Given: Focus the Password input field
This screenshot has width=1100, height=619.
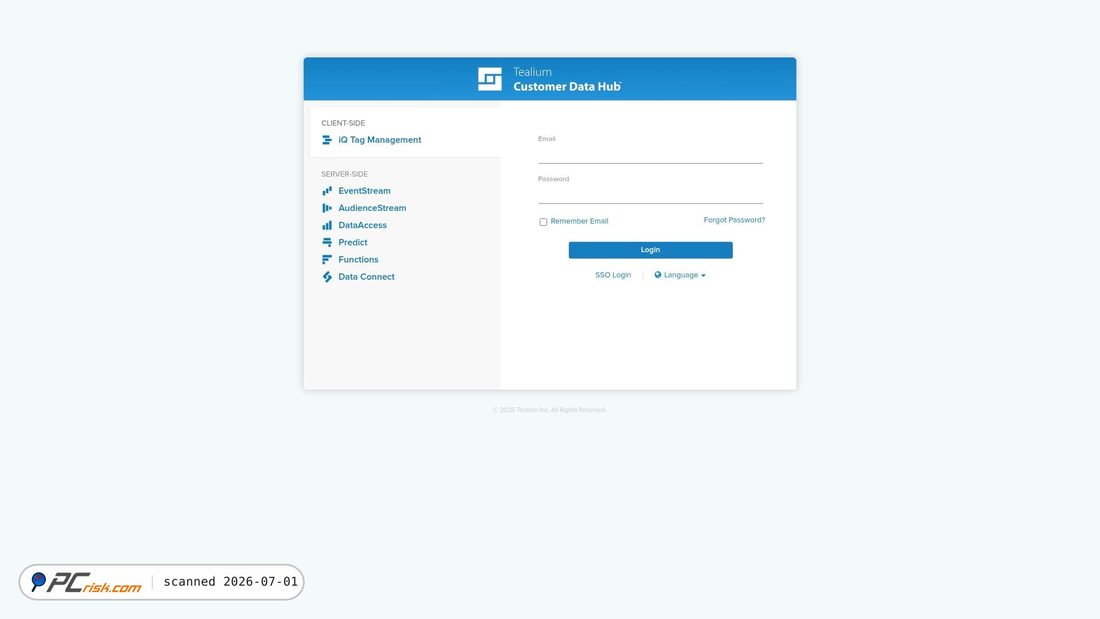Looking at the screenshot, I should (x=650, y=194).
